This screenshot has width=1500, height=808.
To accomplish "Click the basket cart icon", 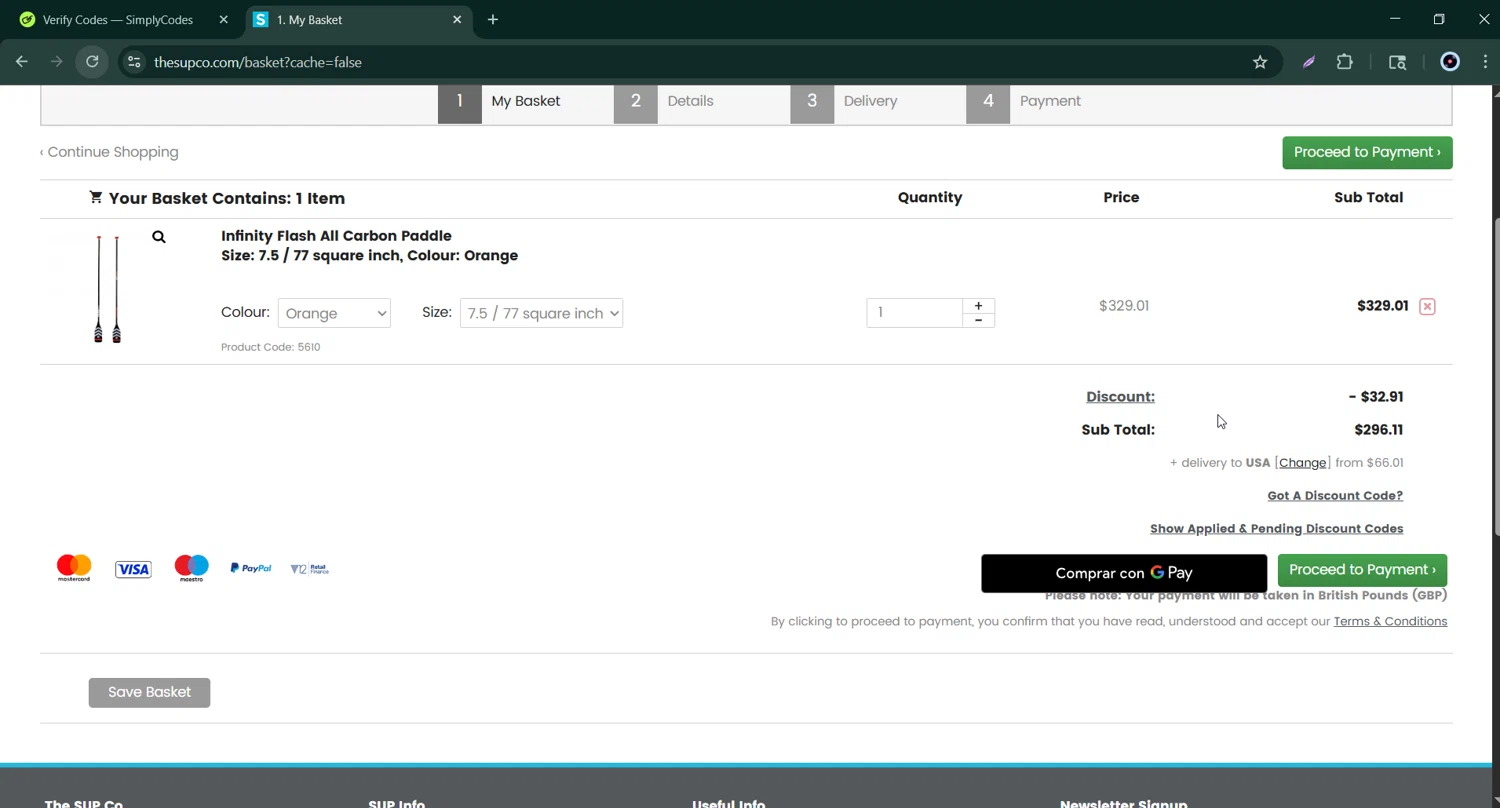I will (x=96, y=198).
